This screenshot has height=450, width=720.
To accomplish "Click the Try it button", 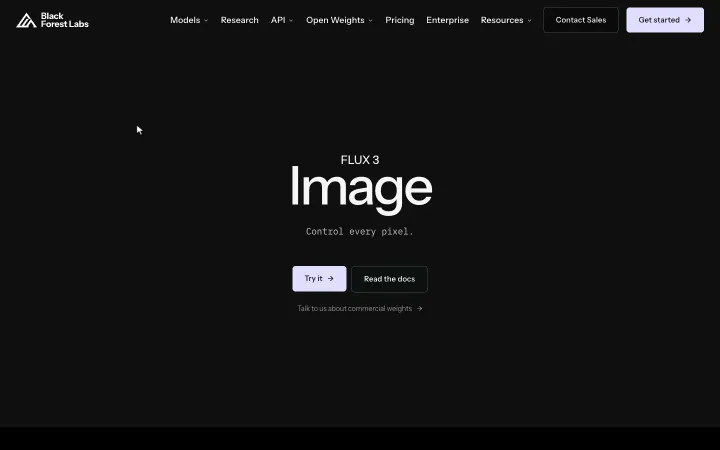I will pos(320,279).
